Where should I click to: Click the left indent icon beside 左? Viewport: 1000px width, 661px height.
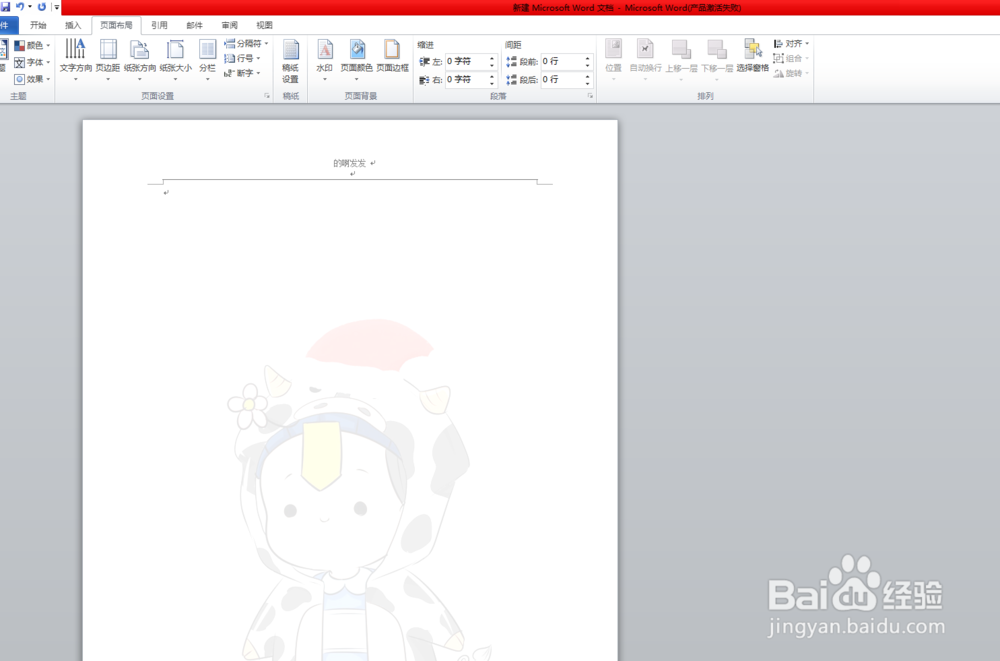click(x=424, y=61)
